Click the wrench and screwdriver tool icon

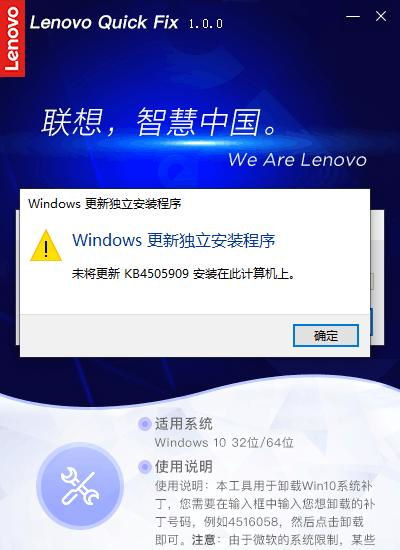pos(80,486)
